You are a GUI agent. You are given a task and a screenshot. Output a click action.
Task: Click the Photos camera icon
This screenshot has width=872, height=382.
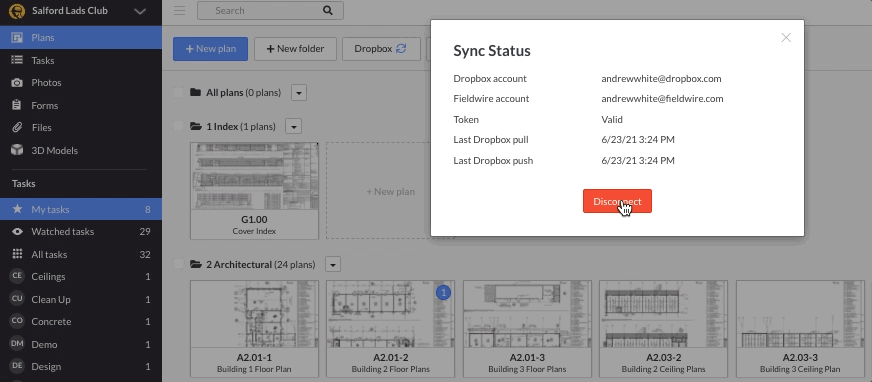(17, 82)
